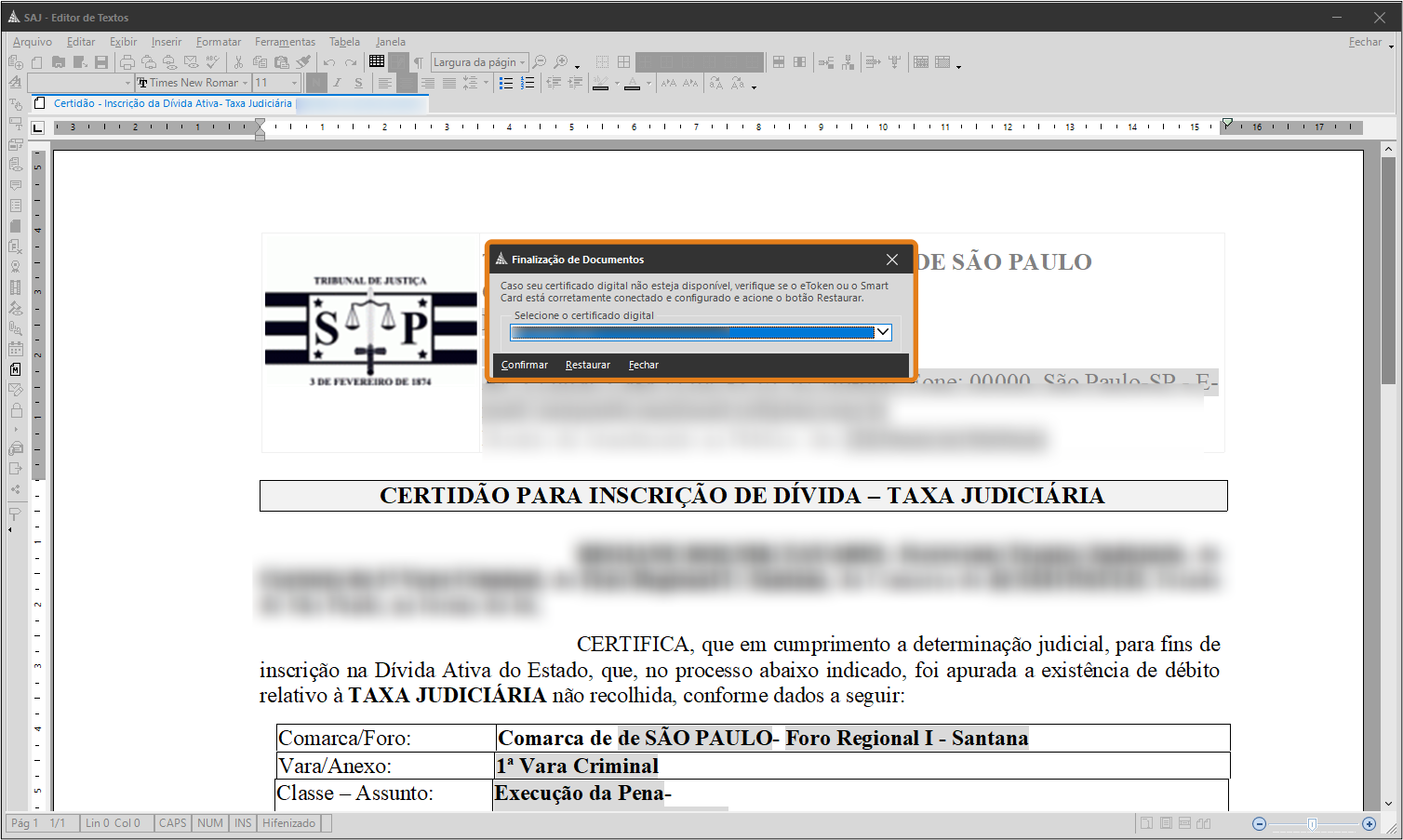Click the zoom in magnifier icon
This screenshot has height=840, width=1403.
[561, 62]
